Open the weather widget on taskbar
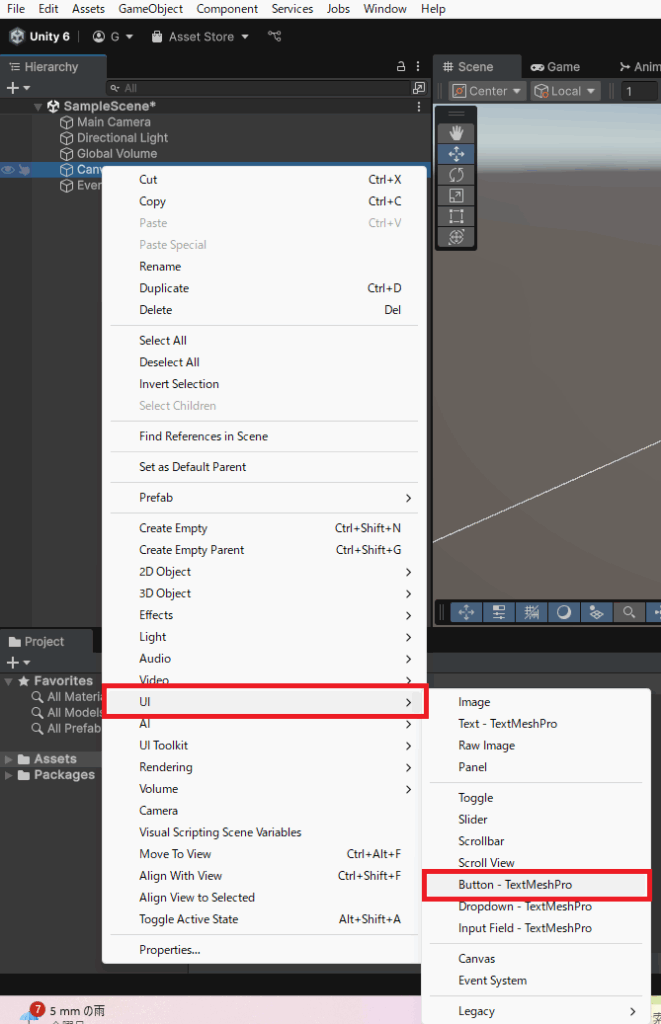This screenshot has width=661, height=1024. [63, 1012]
